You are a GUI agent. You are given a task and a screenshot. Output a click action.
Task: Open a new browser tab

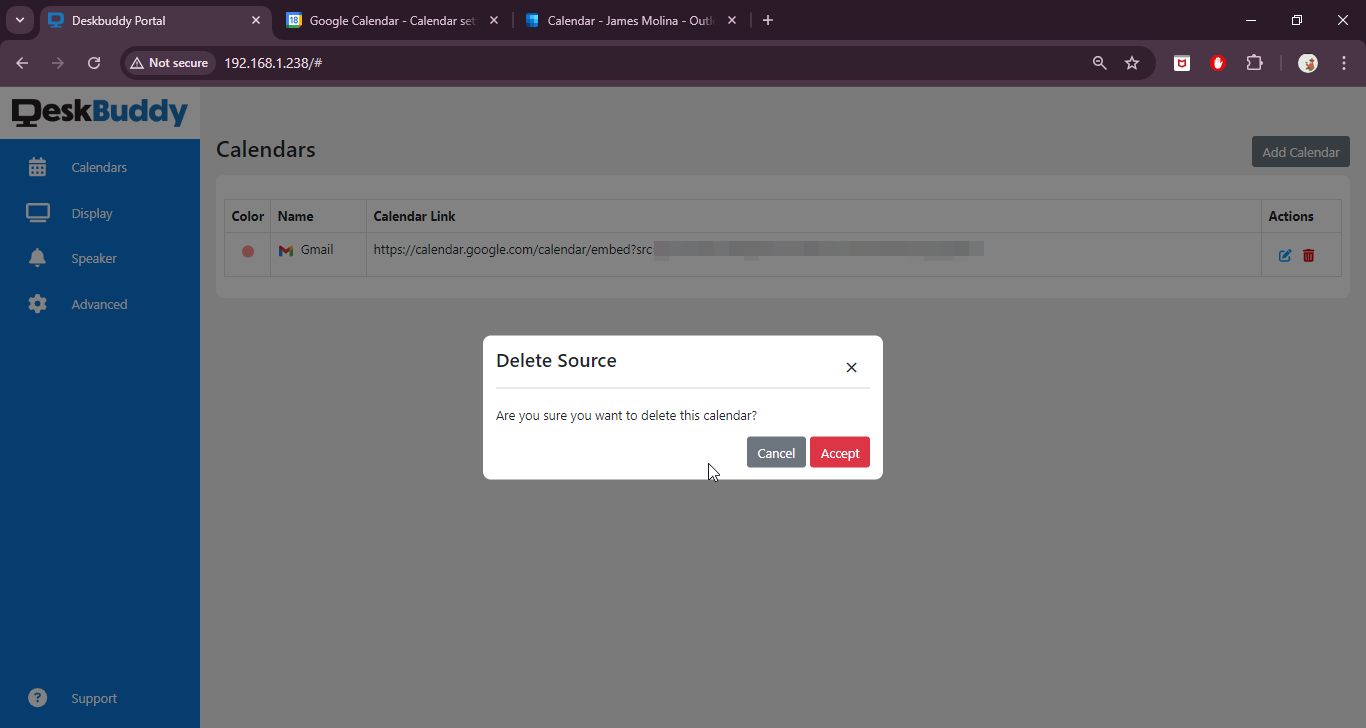click(x=768, y=20)
